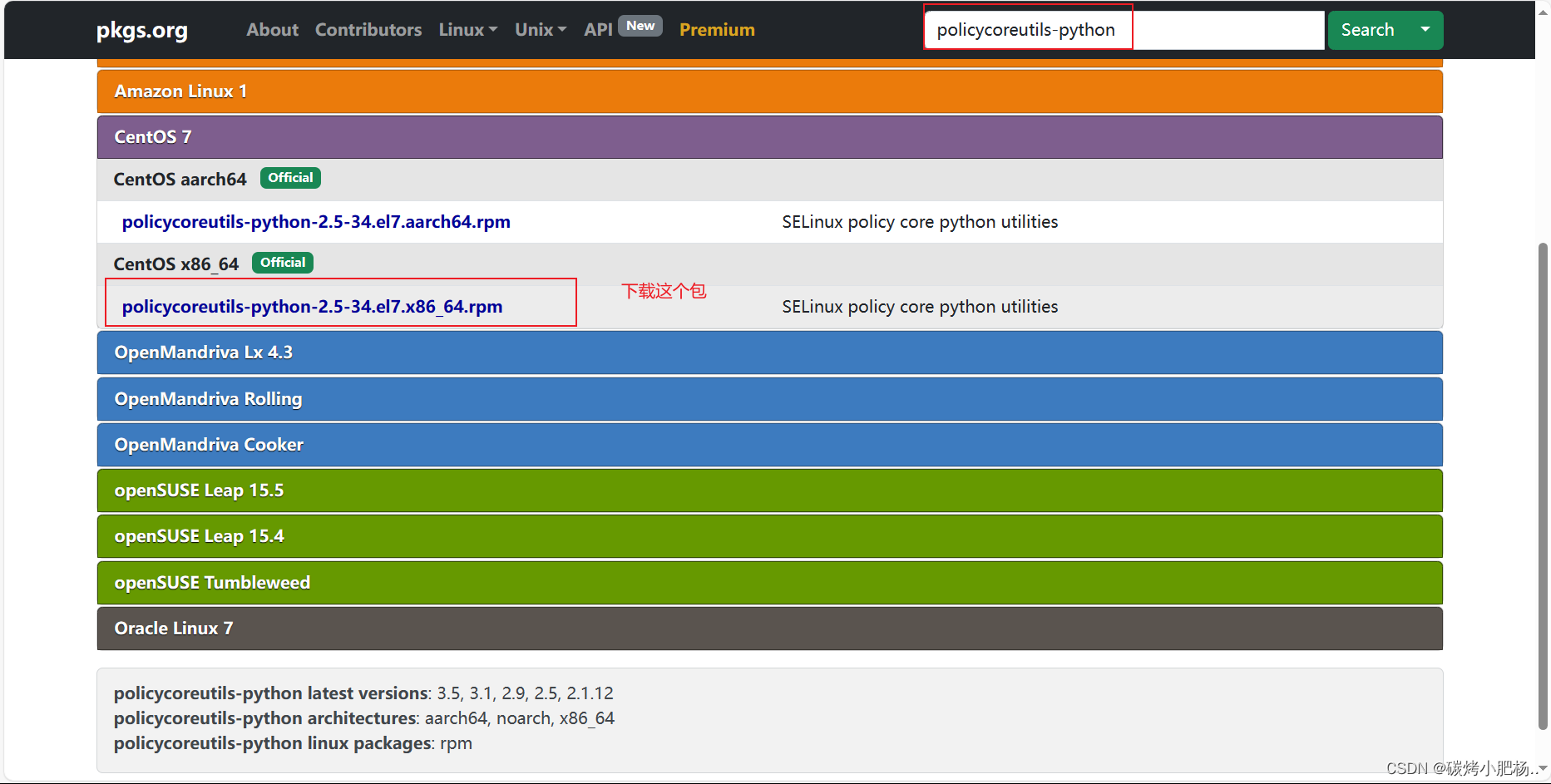Screen dimensions: 1551x784
Task: Go to the Contributors page
Action: point(368,30)
